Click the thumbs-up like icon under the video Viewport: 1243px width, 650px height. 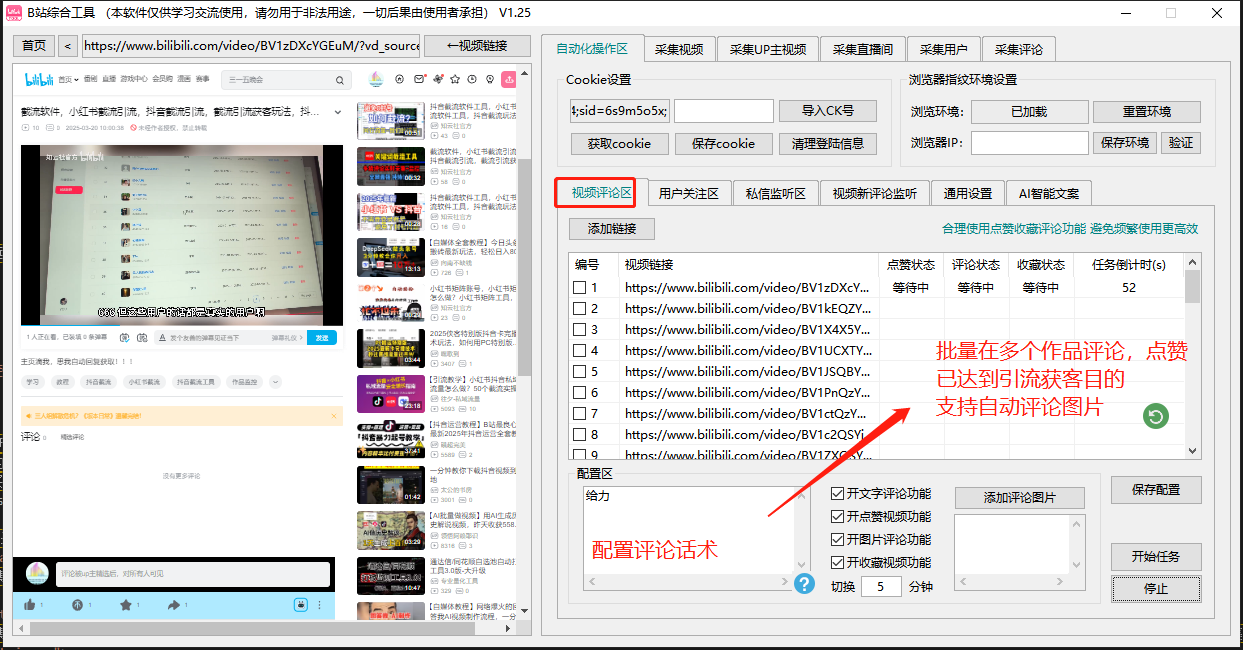(x=30, y=605)
